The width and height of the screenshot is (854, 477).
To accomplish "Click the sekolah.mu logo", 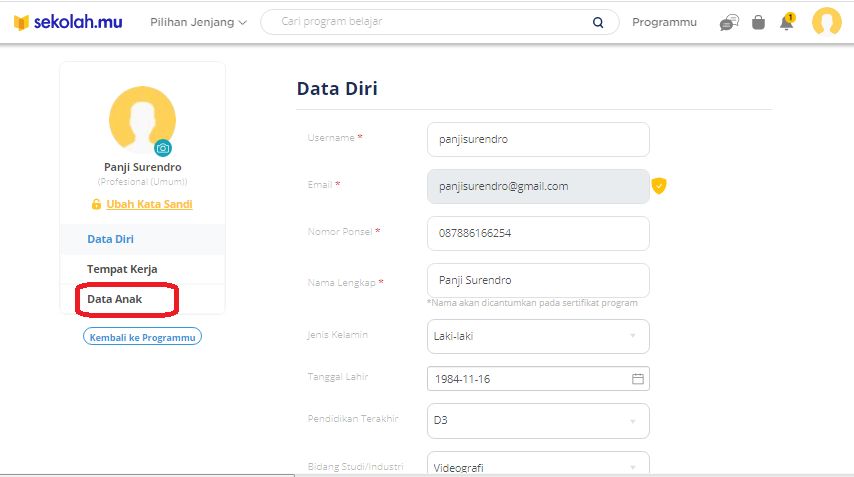I will 68,22.
